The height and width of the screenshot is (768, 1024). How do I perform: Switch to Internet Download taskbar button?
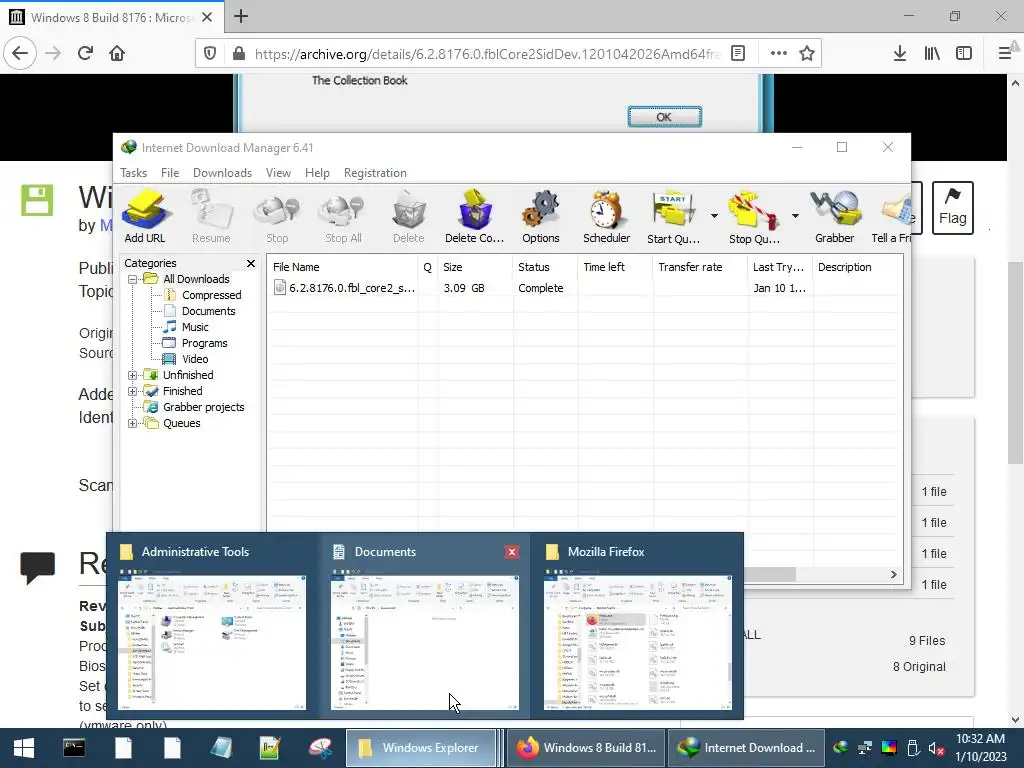pyautogui.click(x=747, y=748)
